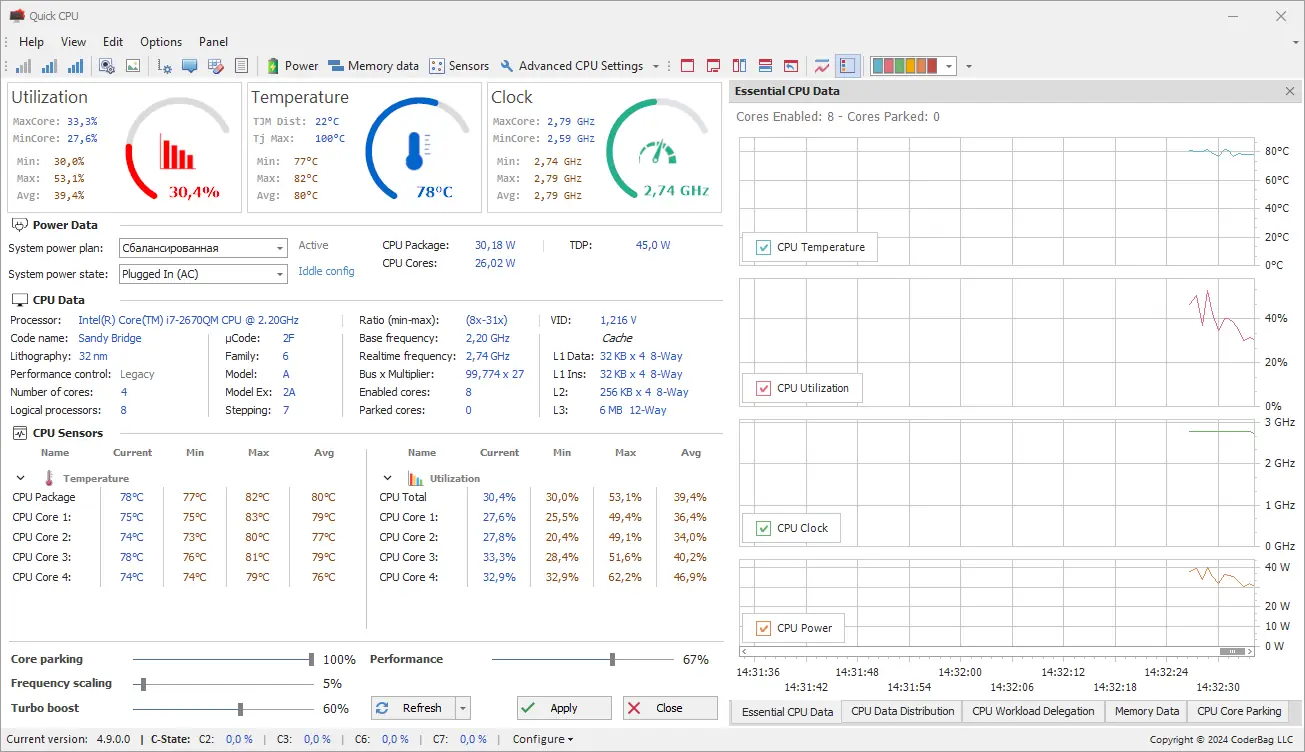Click the speedometer icon in Clock gauge

tap(657, 152)
